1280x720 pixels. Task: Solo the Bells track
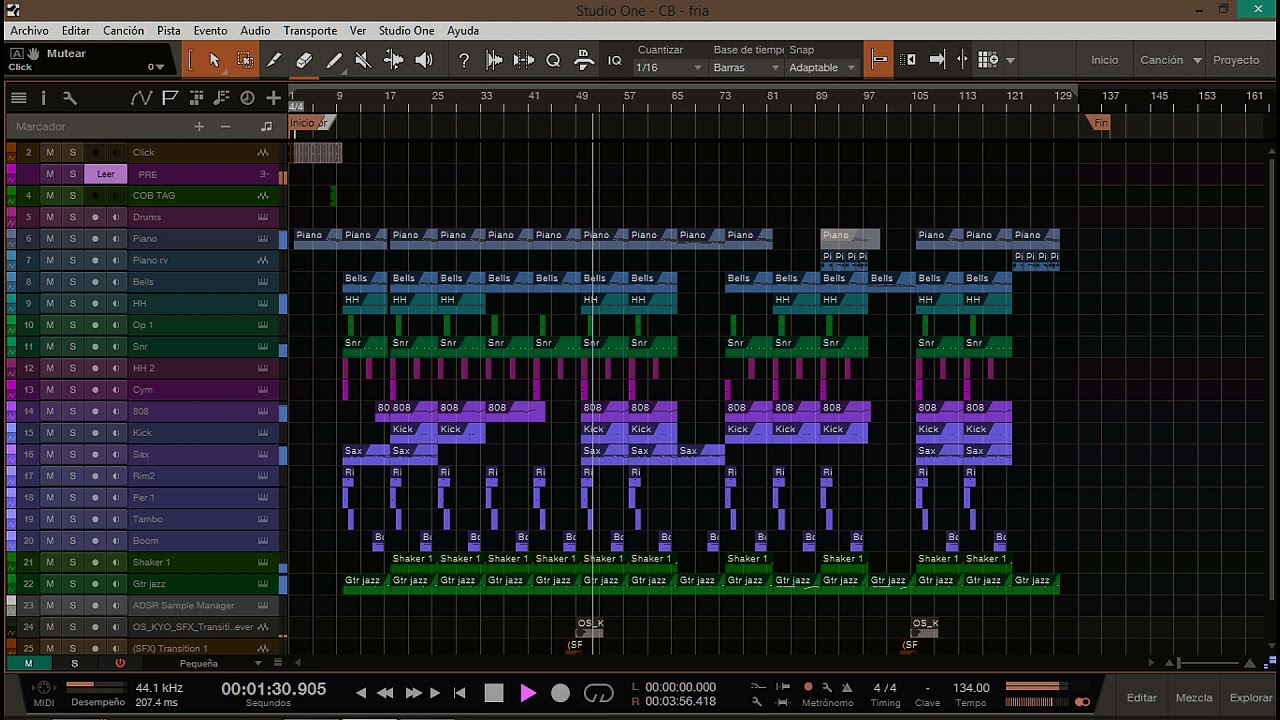72,282
